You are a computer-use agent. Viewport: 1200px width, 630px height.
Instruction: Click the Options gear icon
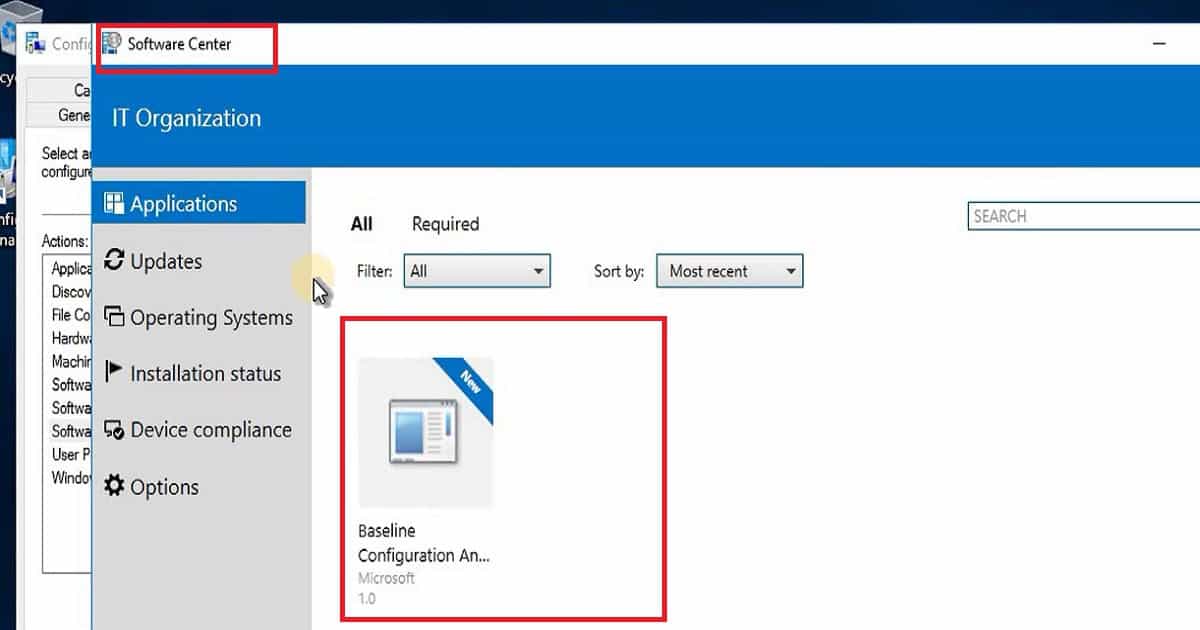[x=114, y=486]
